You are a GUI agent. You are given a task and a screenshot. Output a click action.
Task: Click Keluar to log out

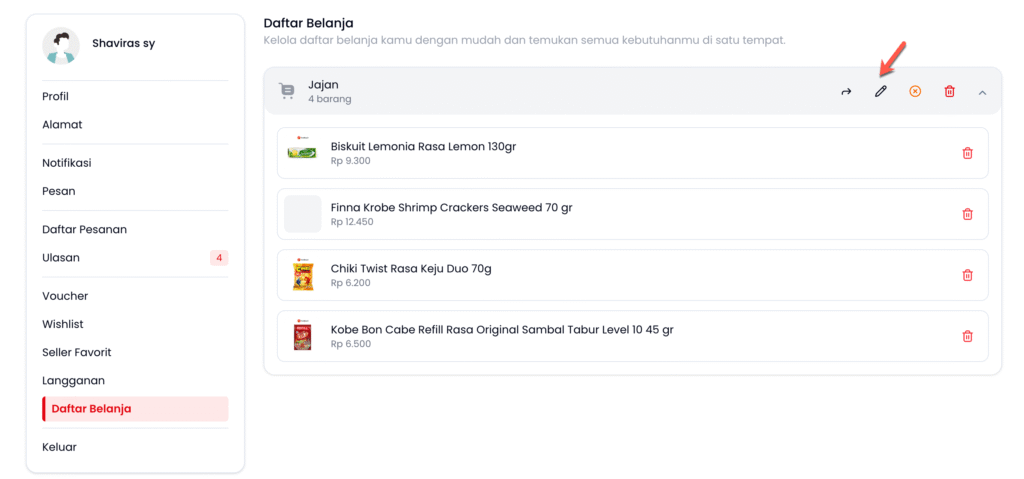coord(59,447)
